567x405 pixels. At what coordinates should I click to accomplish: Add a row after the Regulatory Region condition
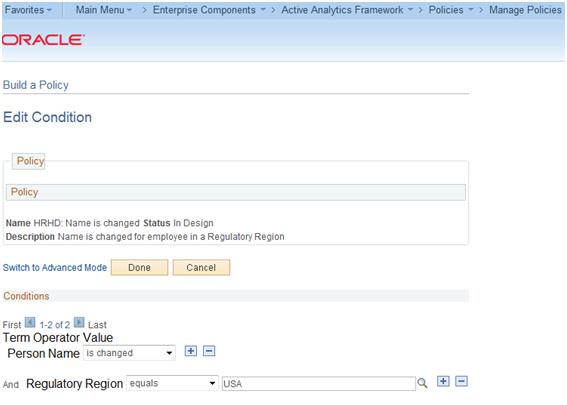click(443, 381)
